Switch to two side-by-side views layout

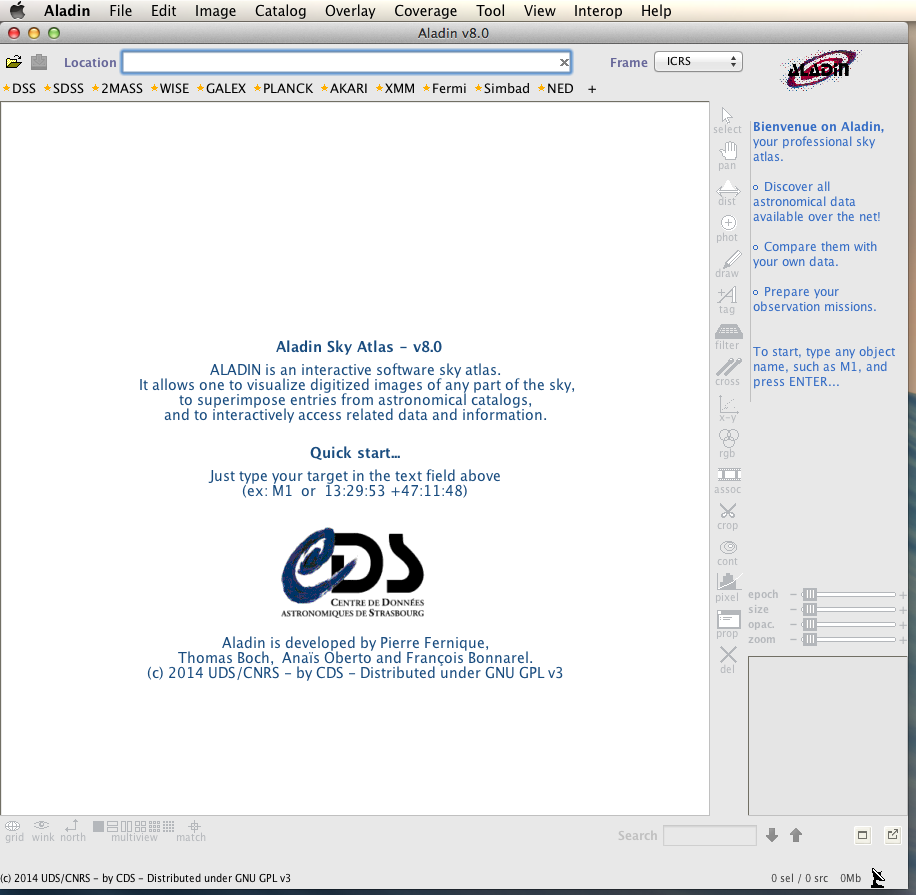tap(126, 826)
